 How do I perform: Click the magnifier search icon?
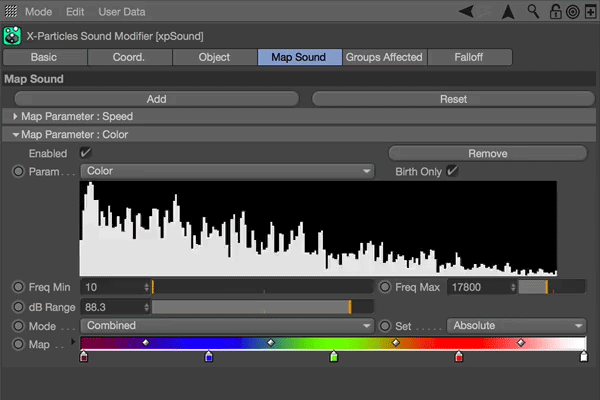pyautogui.click(x=533, y=11)
